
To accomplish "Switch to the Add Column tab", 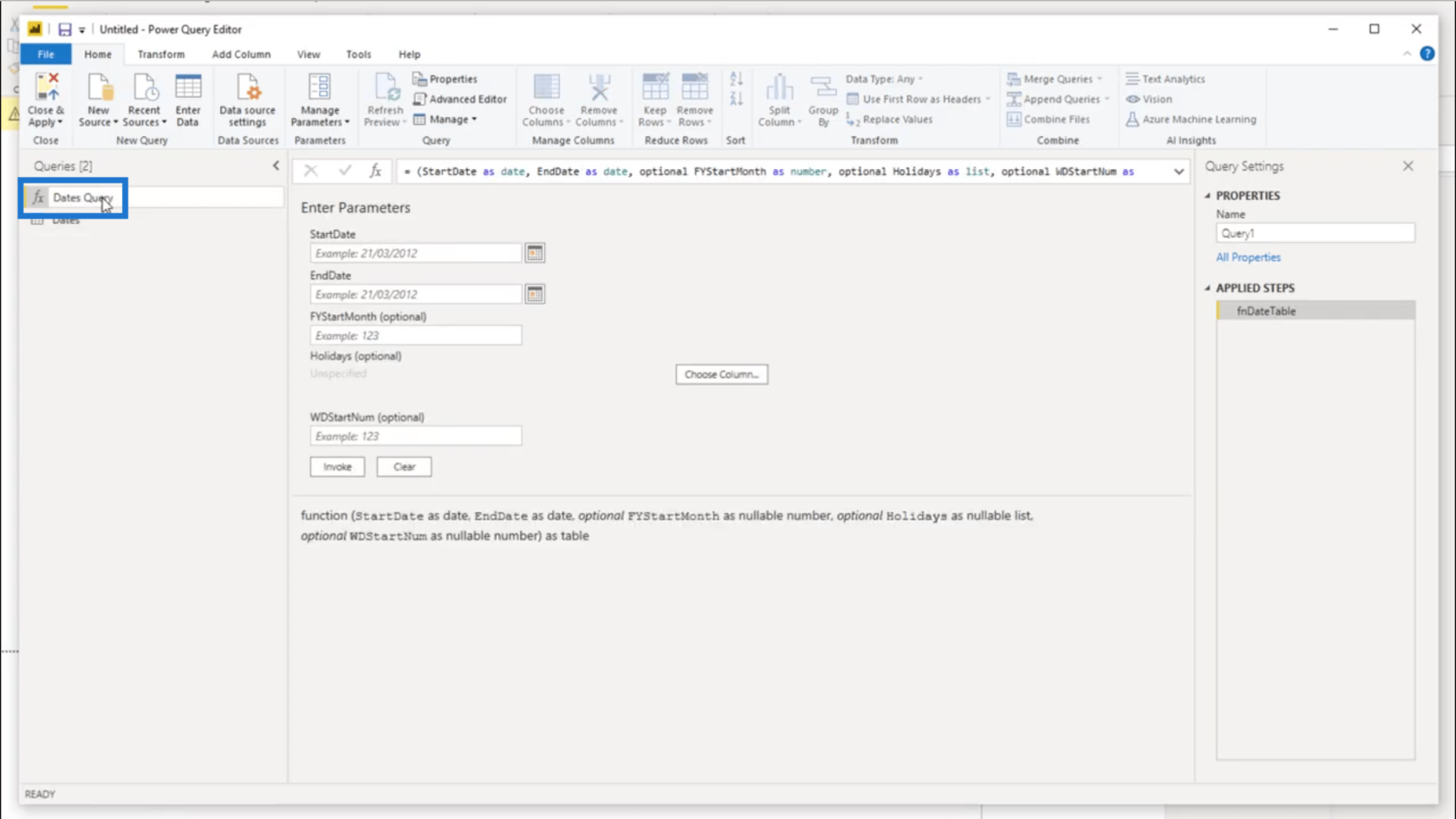I will [x=241, y=54].
